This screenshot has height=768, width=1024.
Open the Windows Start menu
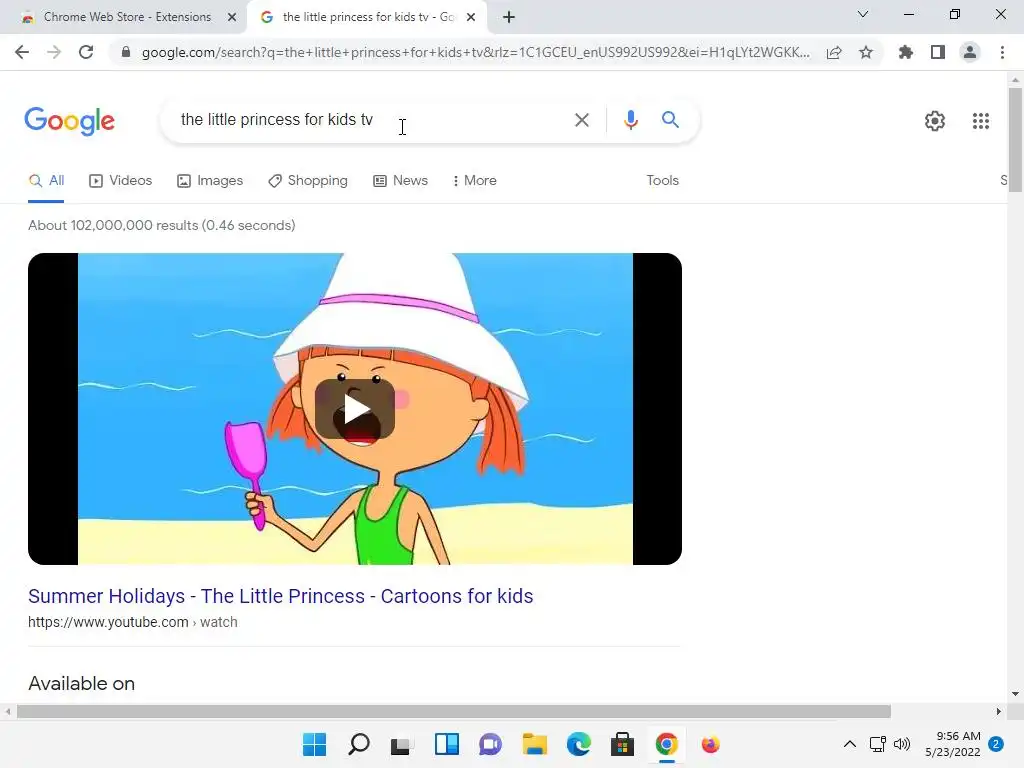coord(314,744)
